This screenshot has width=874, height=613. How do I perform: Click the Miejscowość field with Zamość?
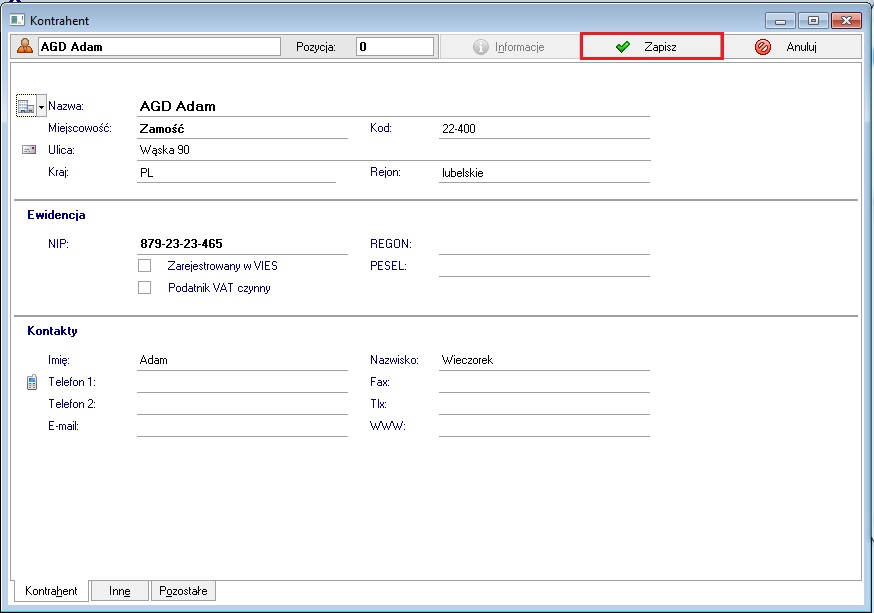click(x=242, y=129)
